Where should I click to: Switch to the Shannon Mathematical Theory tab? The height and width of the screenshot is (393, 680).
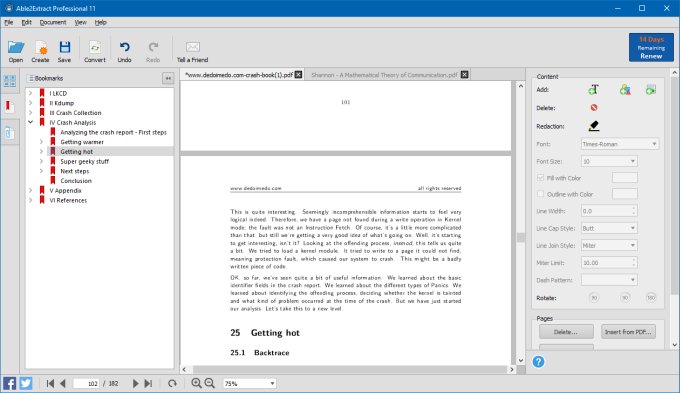(384, 75)
